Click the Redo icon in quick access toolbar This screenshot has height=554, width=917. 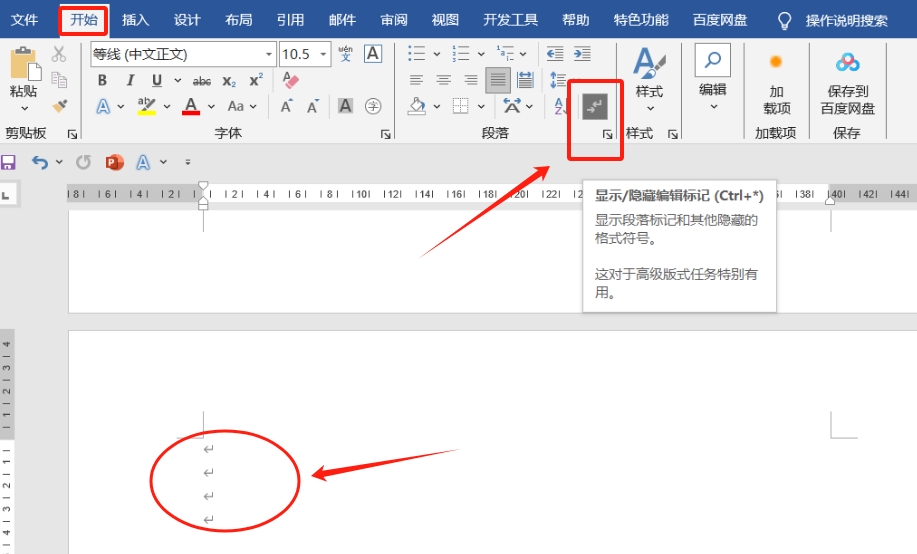[84, 162]
